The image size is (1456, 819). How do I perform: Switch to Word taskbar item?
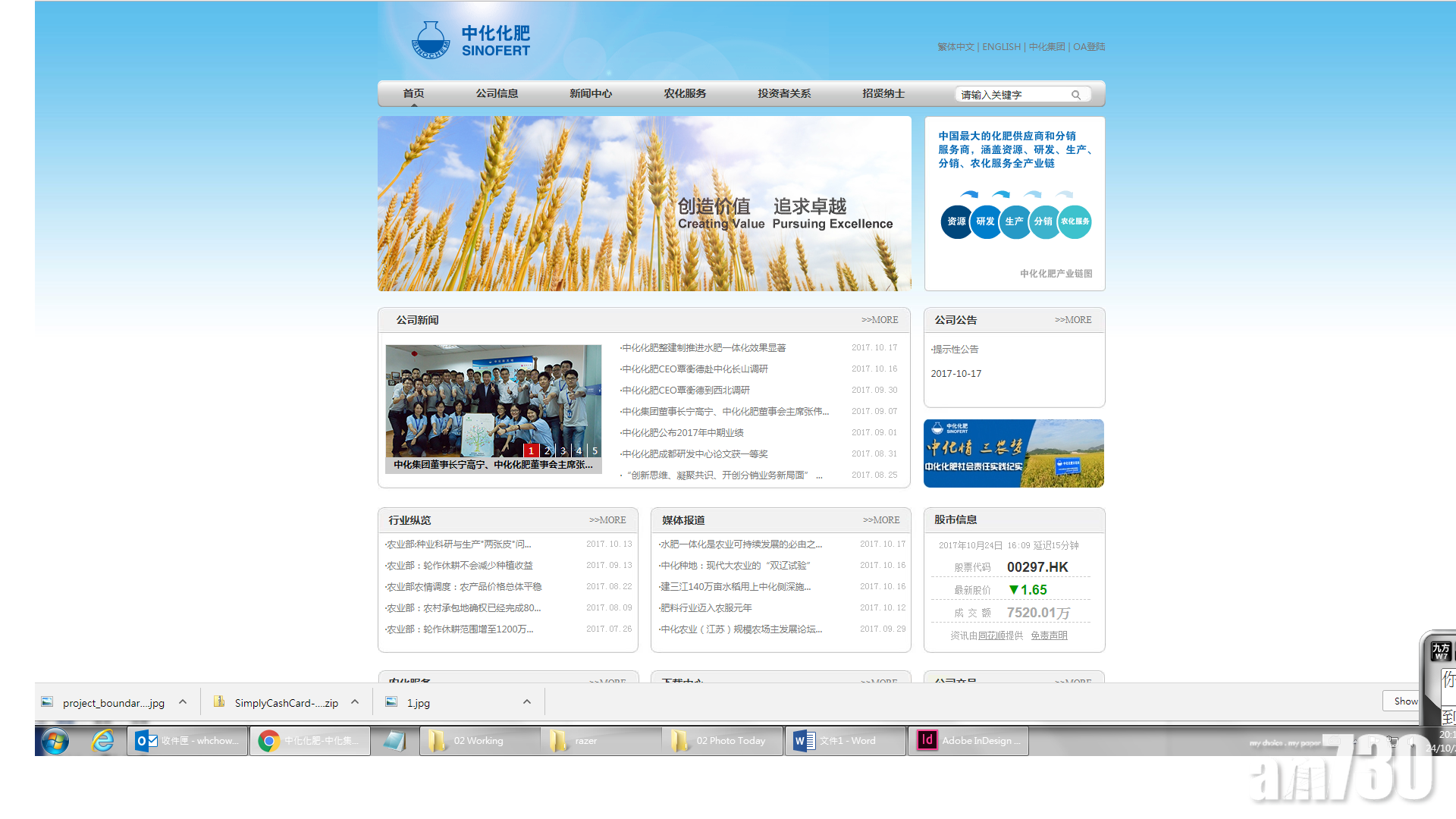click(x=846, y=741)
